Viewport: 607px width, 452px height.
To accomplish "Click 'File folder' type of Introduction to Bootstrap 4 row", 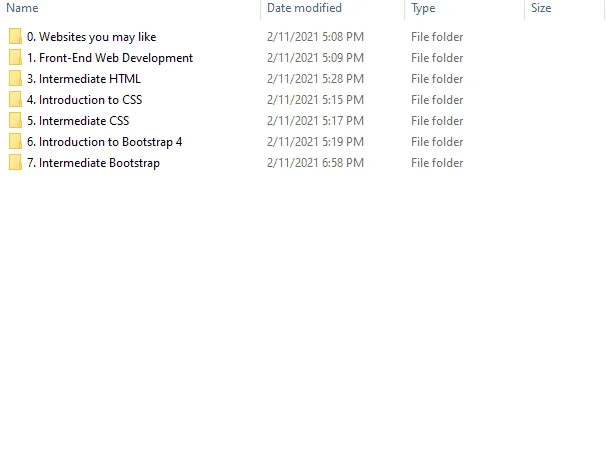I will [x=437, y=142].
